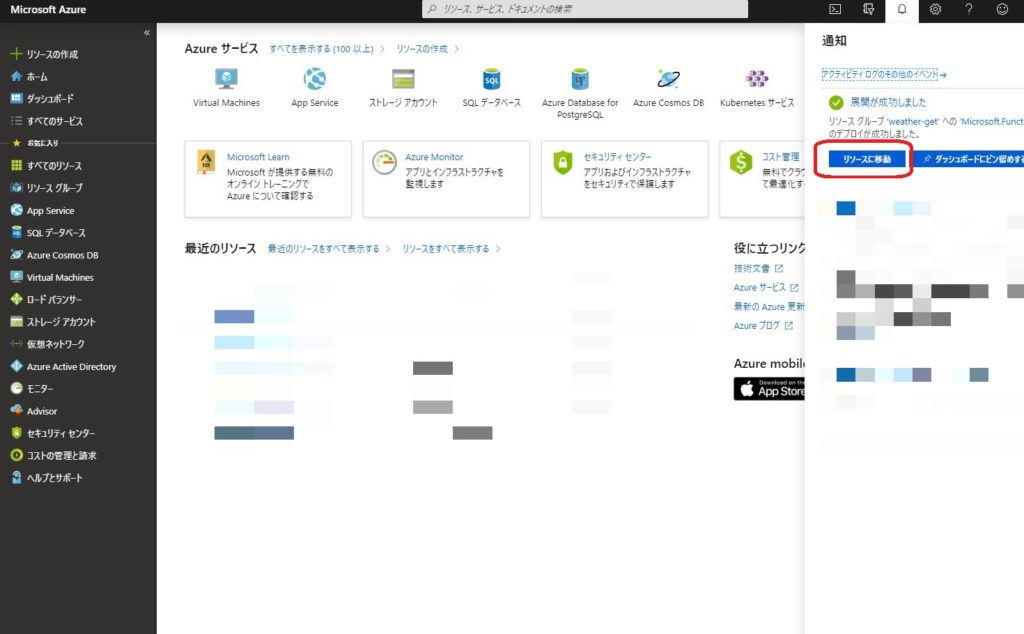Image resolution: width=1024 pixels, height=634 pixels.
Task: Open Virtual Machines service icon
Action: pos(226,79)
